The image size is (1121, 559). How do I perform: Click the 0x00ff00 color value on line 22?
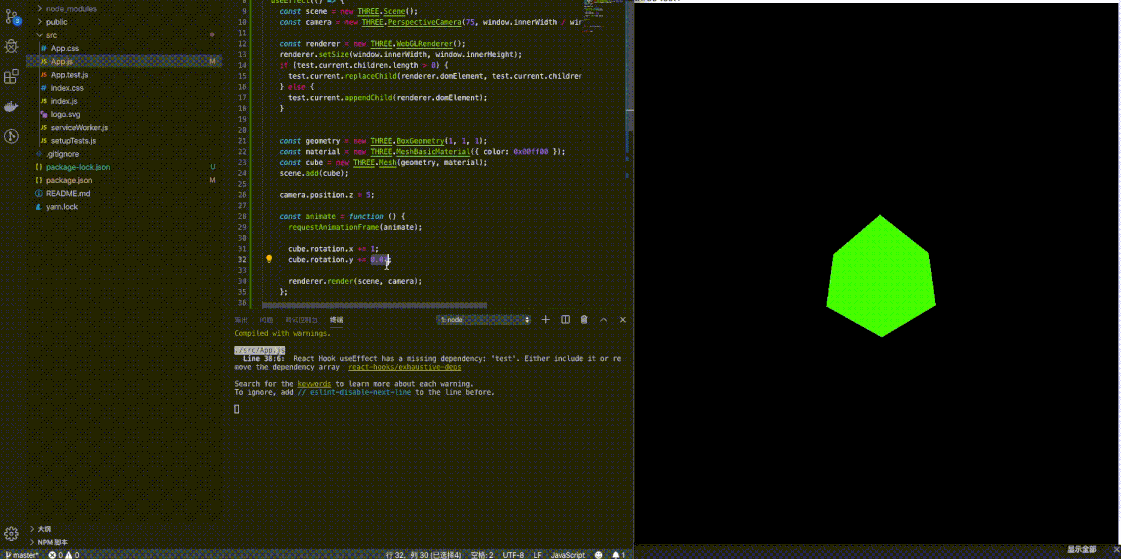pyautogui.click(x=530, y=152)
